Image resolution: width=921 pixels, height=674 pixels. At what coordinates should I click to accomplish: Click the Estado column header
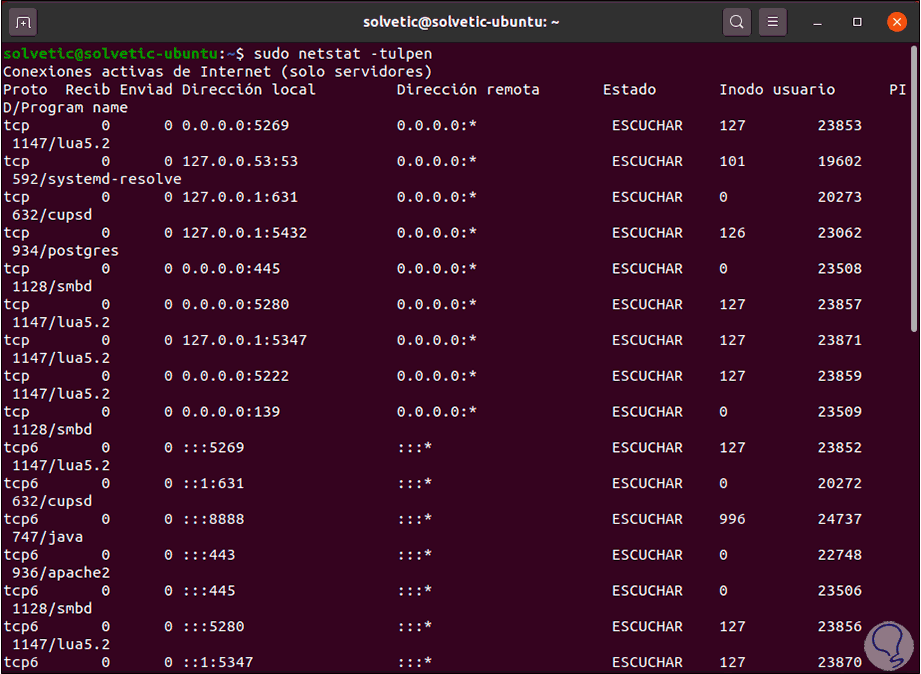pos(629,90)
